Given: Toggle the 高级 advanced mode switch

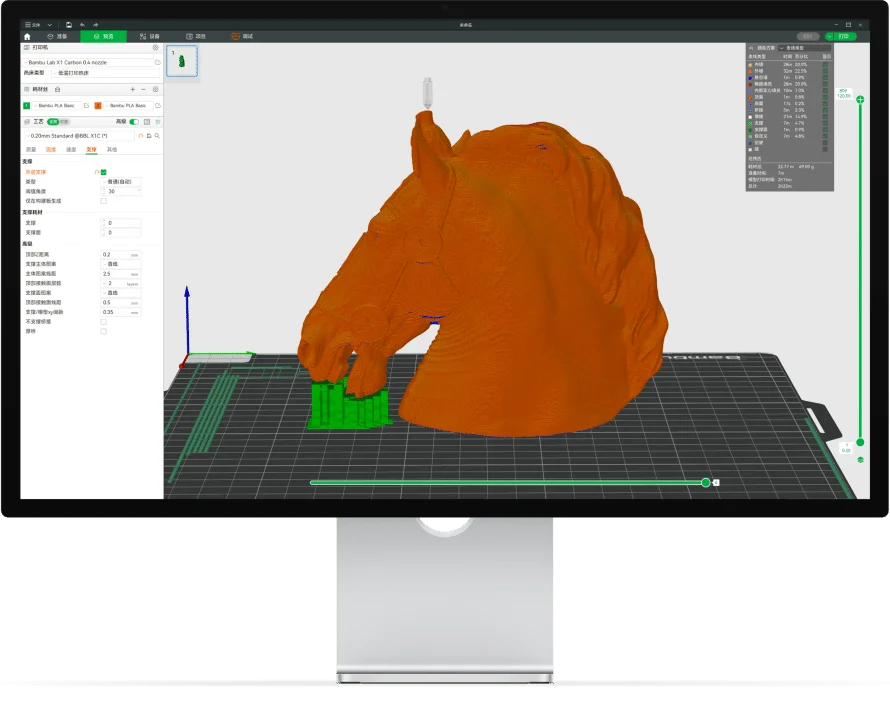Looking at the screenshot, I should [134, 122].
